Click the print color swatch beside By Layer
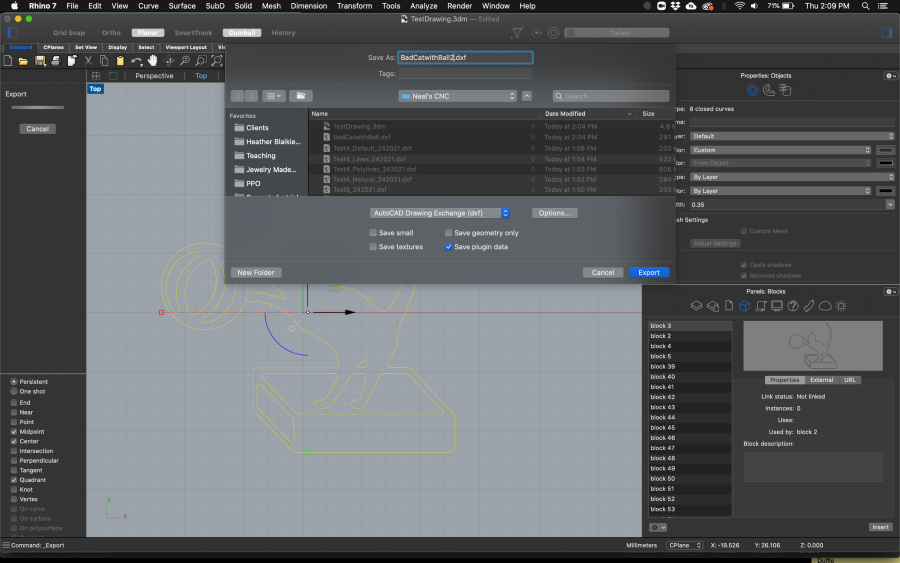 885,191
